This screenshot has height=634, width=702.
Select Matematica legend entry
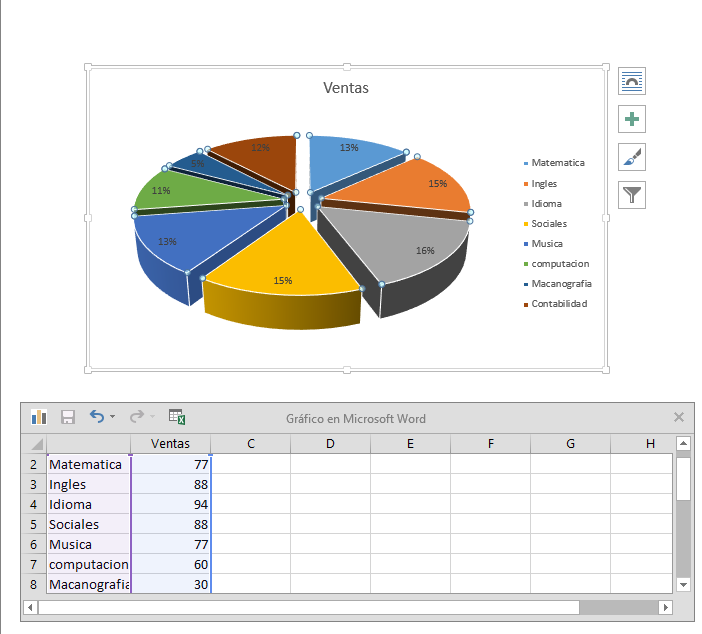click(x=554, y=163)
